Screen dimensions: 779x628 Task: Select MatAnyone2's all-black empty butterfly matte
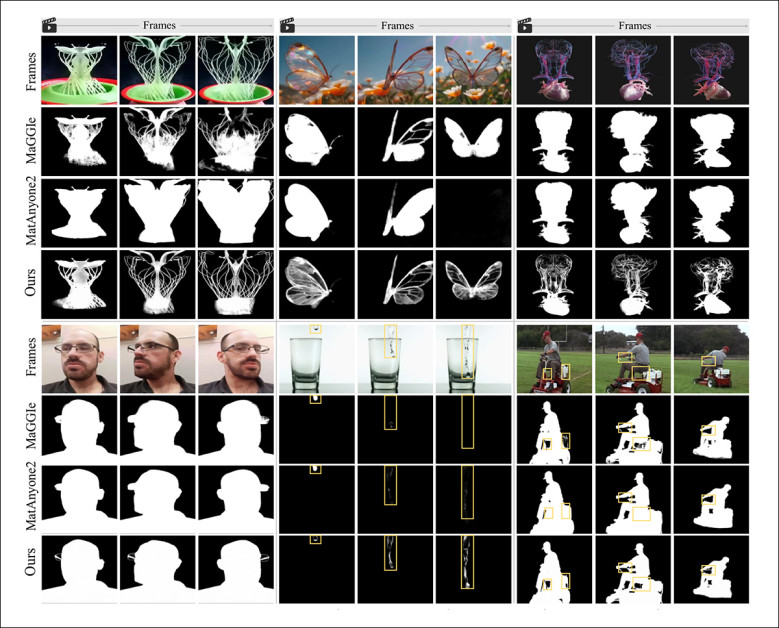click(473, 213)
